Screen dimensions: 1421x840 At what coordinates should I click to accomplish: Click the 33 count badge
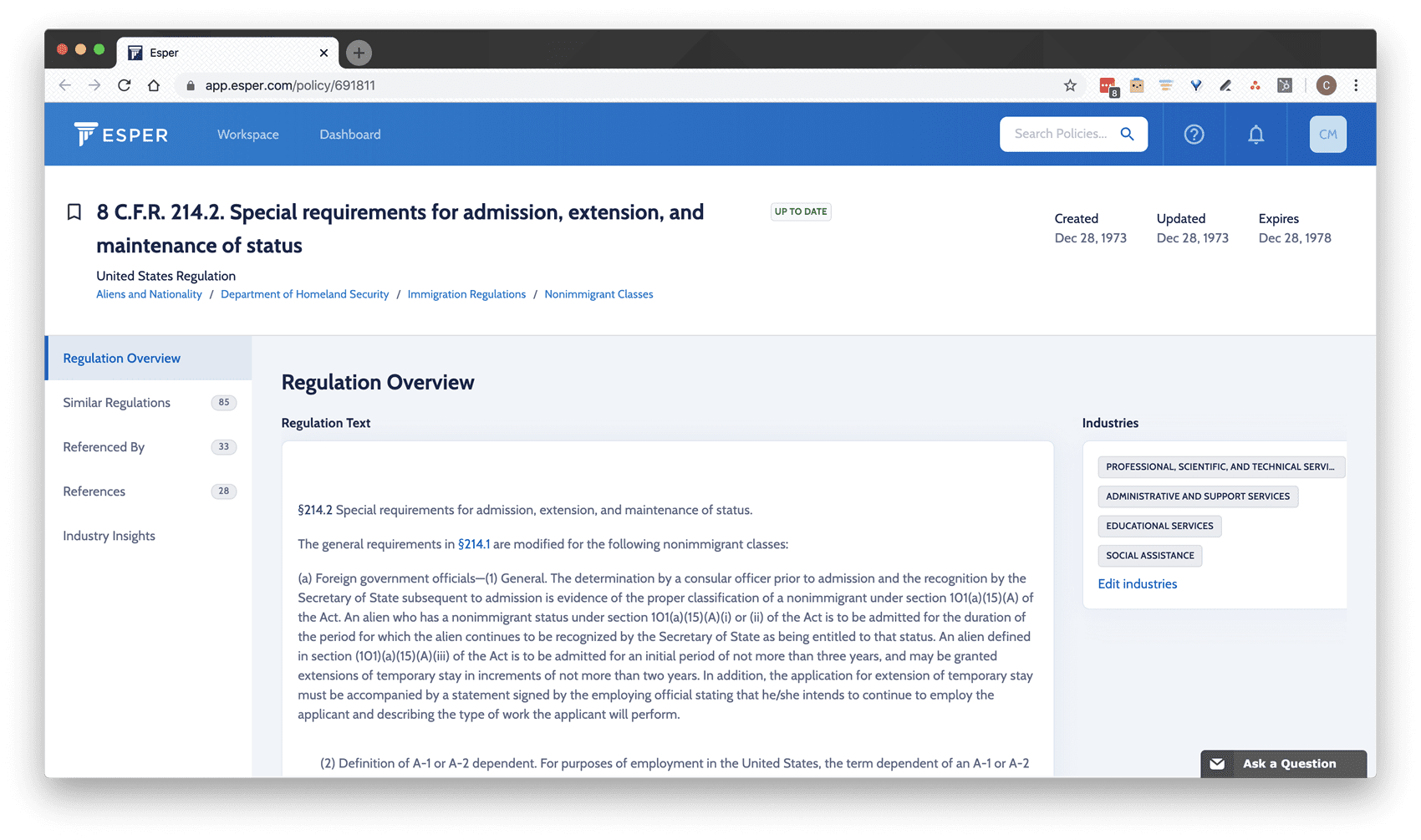coord(223,446)
